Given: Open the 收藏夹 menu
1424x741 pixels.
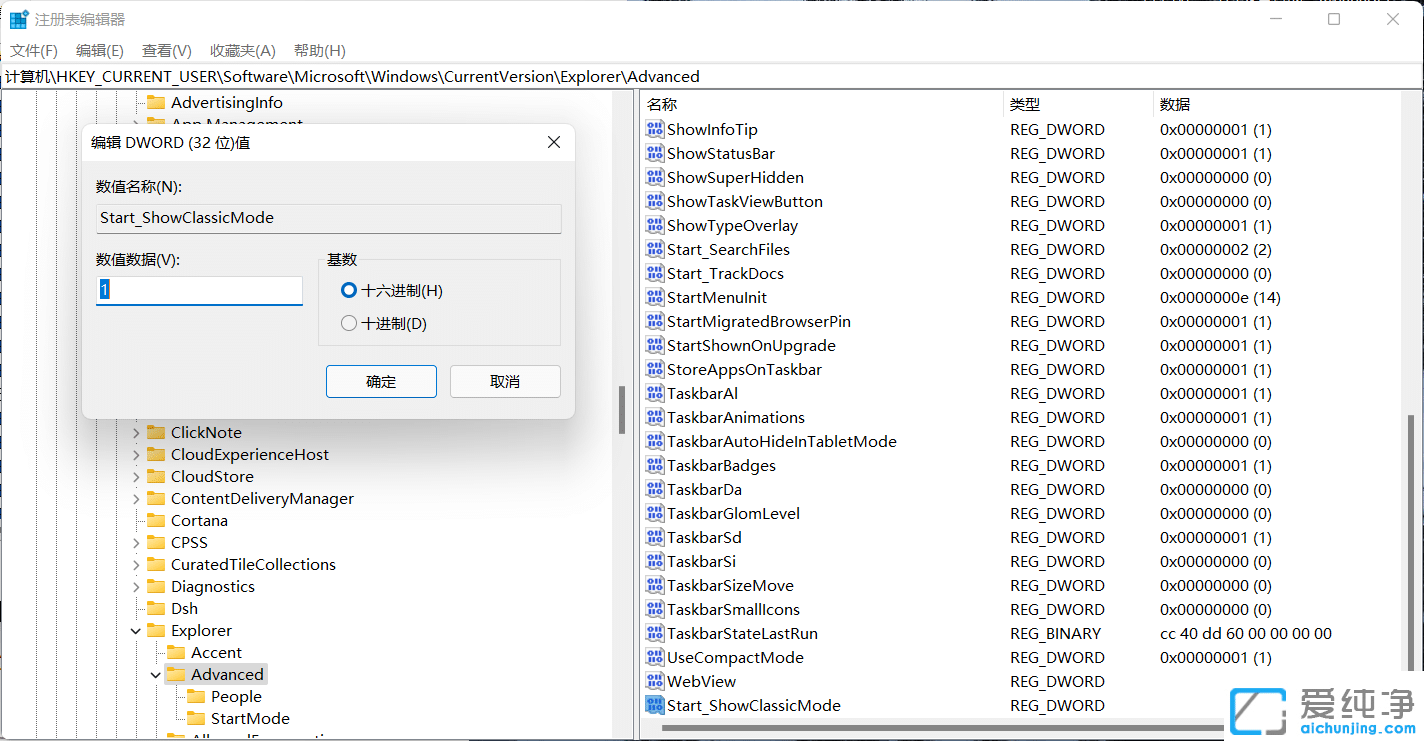Looking at the screenshot, I should click(239, 50).
